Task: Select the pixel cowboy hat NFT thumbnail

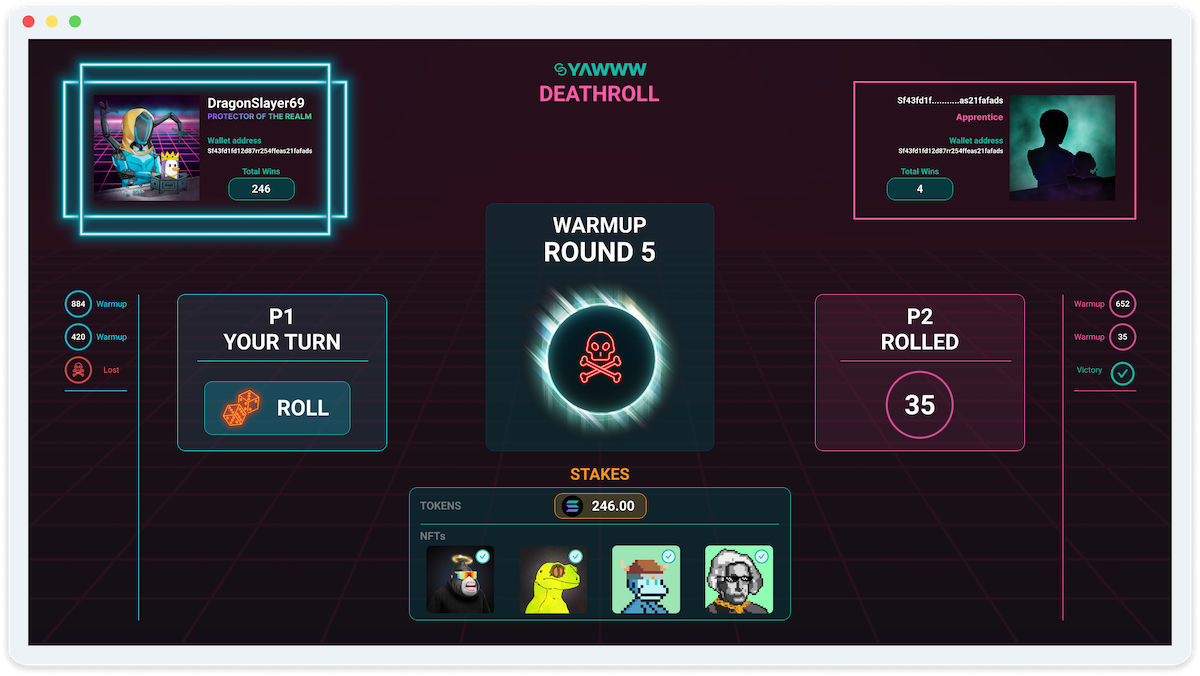Action: click(645, 580)
